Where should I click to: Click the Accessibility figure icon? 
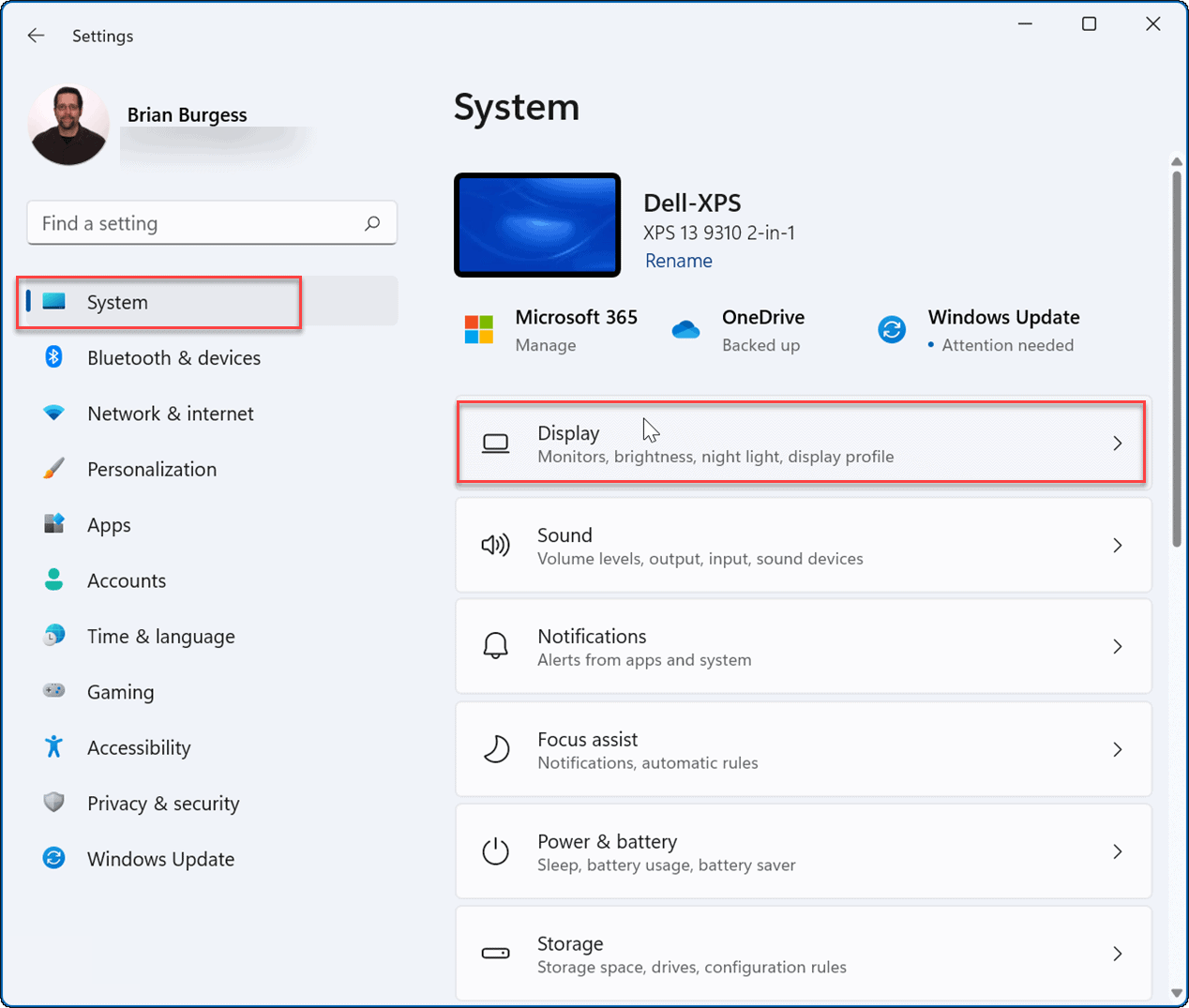pyautogui.click(x=54, y=746)
